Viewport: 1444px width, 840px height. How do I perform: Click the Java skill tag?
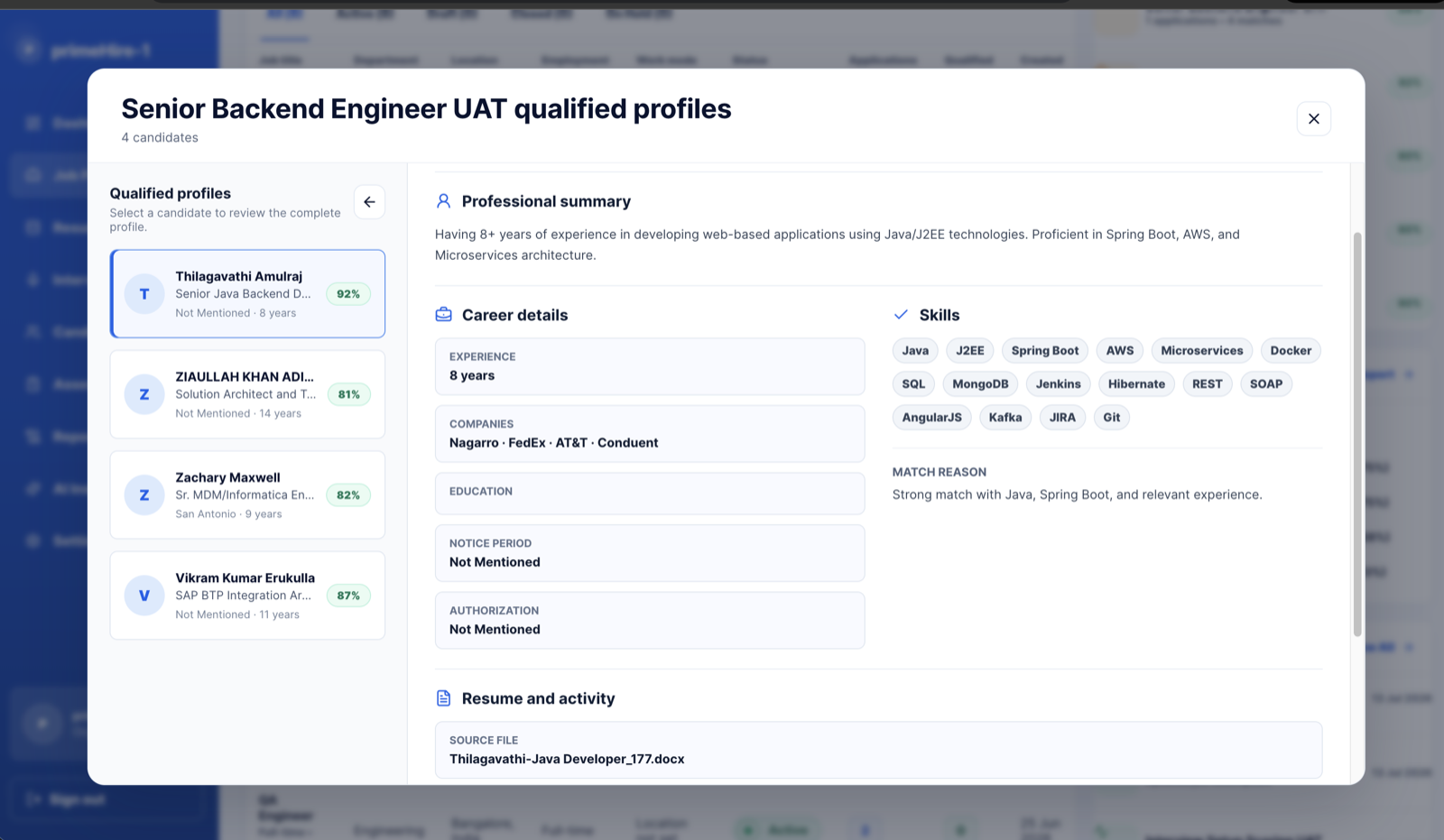coord(915,351)
